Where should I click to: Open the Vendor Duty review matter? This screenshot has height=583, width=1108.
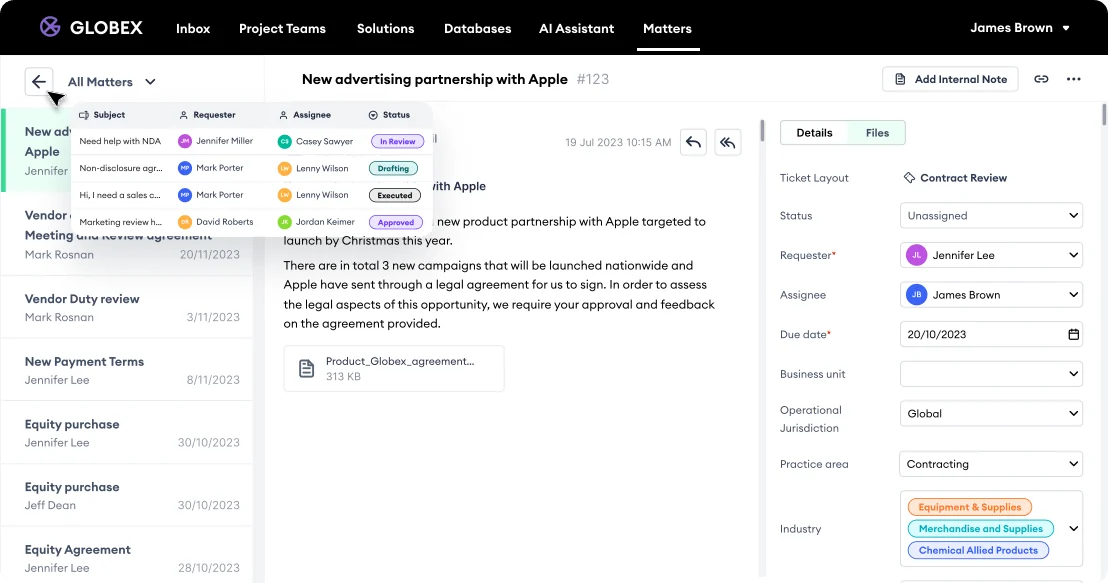tap(127, 307)
